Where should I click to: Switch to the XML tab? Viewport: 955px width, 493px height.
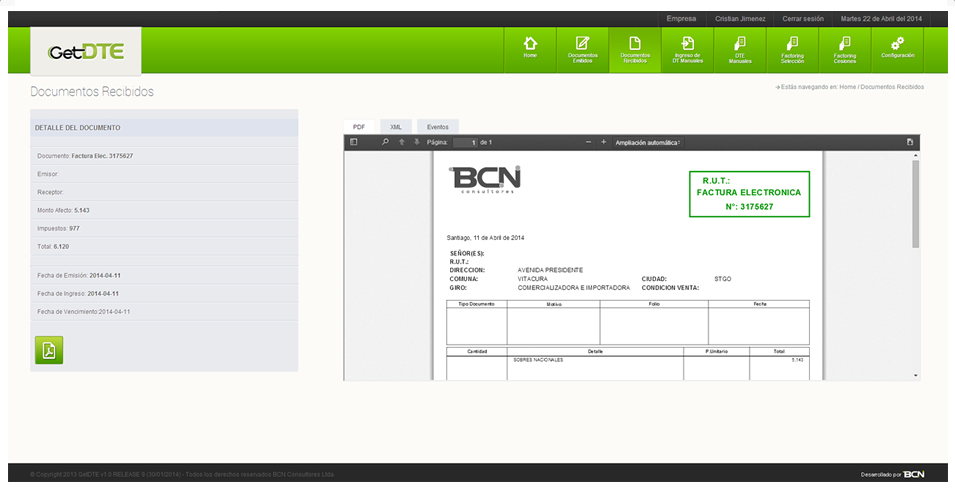point(396,127)
